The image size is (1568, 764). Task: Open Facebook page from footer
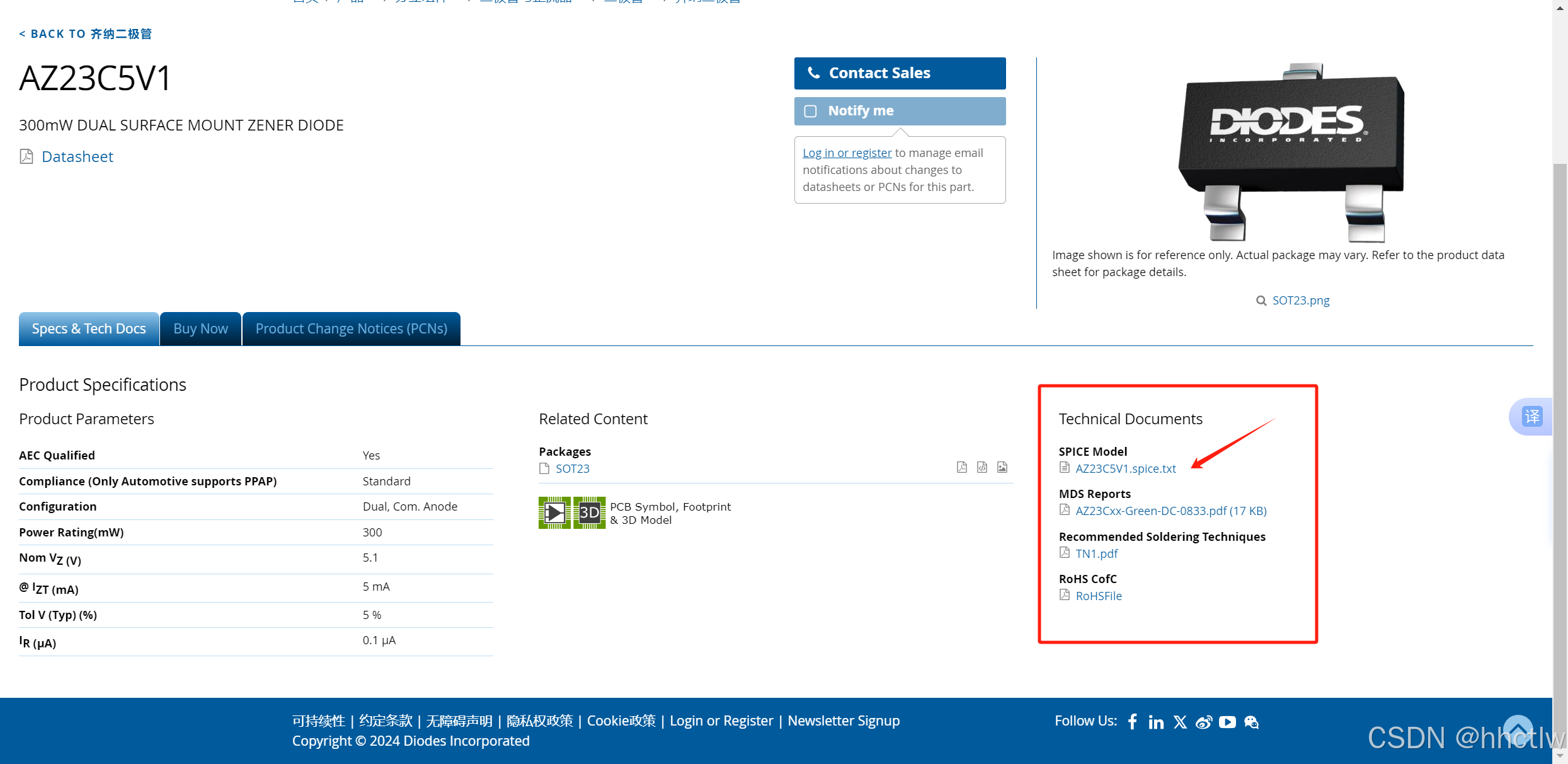(1133, 721)
